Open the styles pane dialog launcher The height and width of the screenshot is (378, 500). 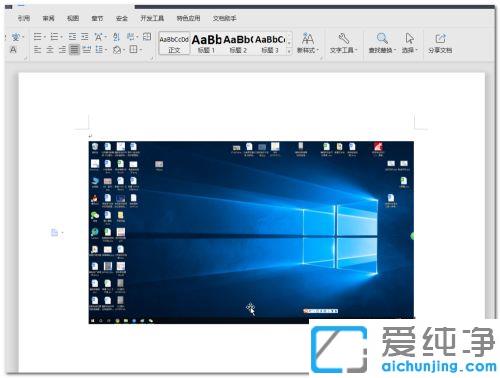pos(322,58)
